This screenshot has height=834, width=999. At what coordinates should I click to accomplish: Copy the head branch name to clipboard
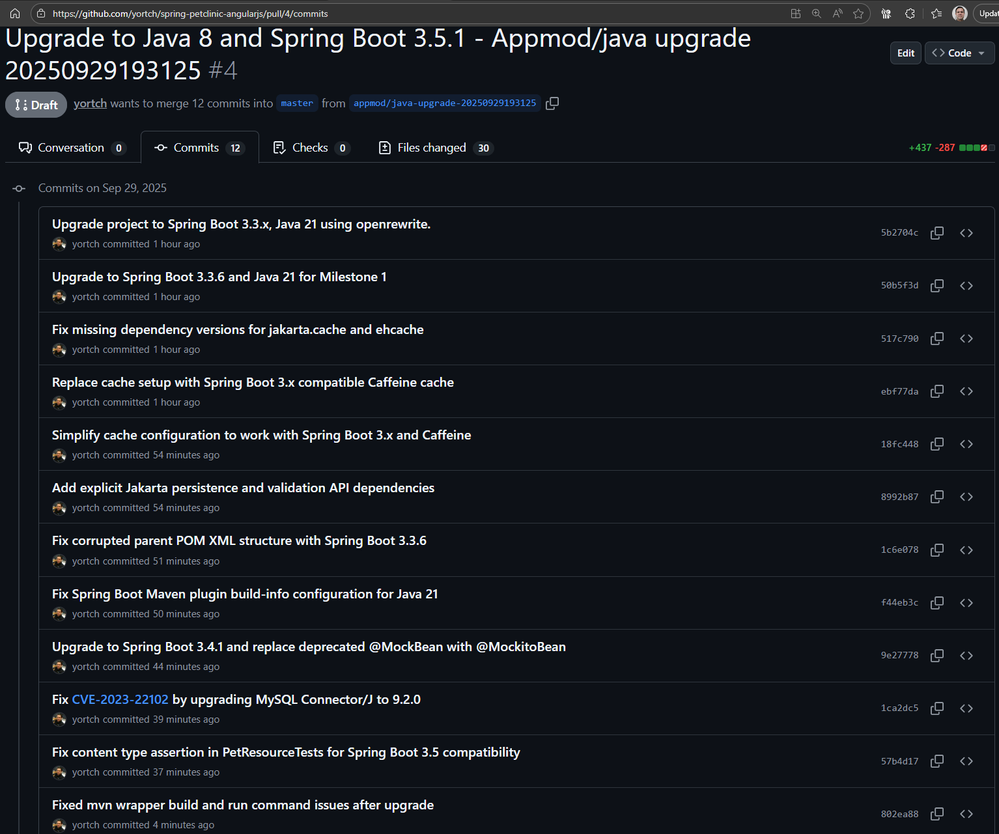point(552,103)
